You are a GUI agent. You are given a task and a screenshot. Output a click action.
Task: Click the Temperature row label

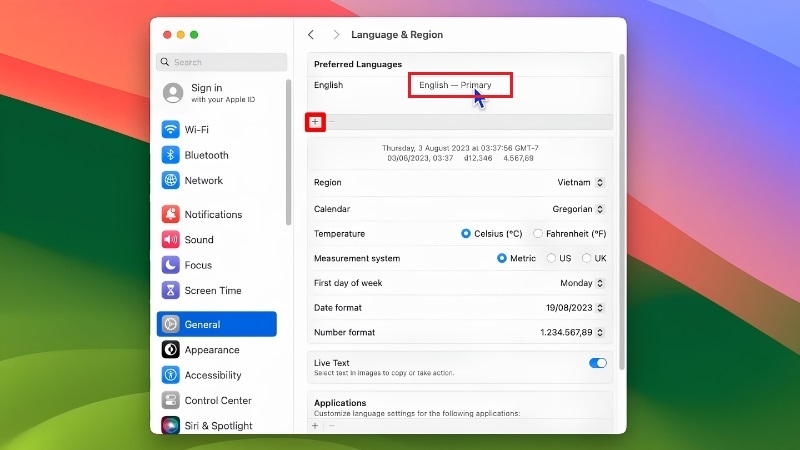[x=339, y=234]
